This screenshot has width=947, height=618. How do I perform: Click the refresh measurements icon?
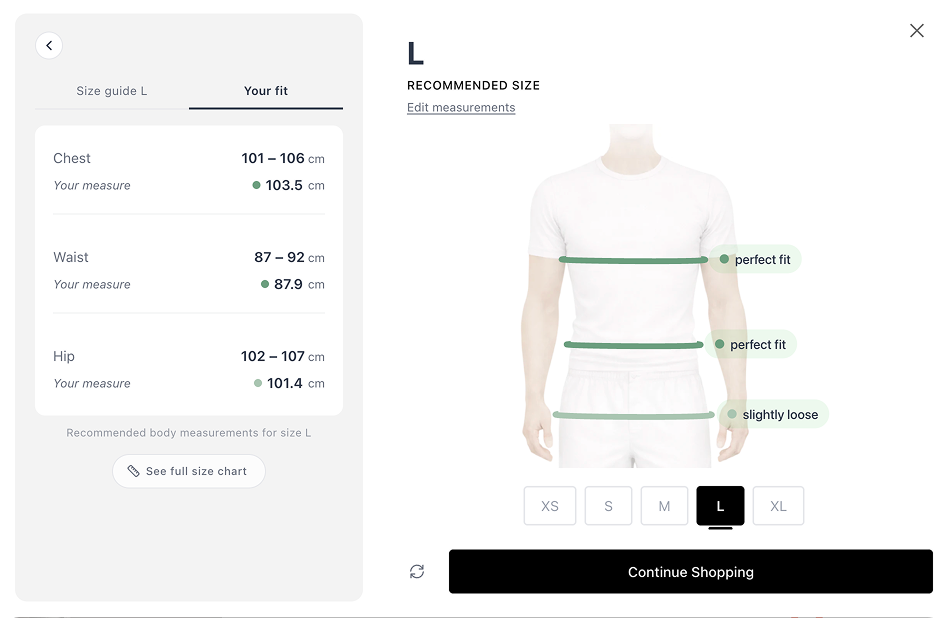415,570
